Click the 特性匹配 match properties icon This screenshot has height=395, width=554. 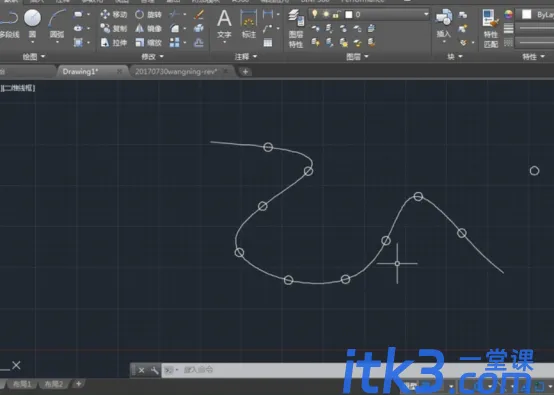point(490,29)
